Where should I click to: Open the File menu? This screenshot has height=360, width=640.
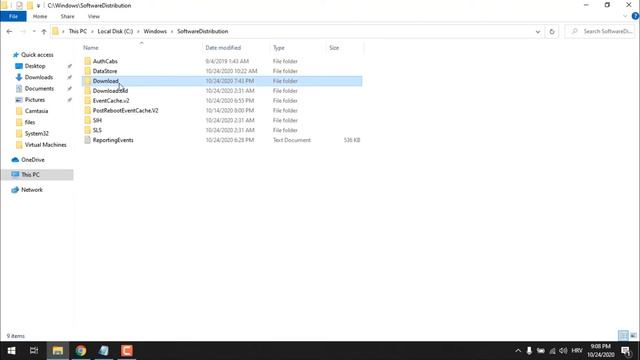click(13, 16)
